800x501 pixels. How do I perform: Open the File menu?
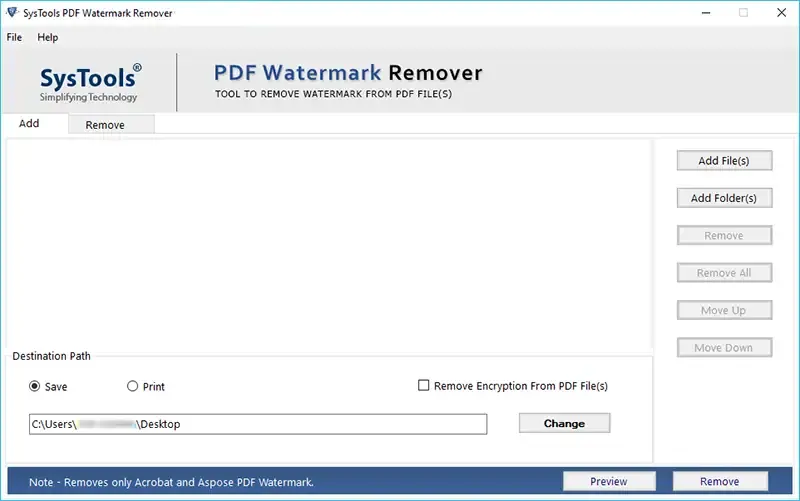coord(14,37)
